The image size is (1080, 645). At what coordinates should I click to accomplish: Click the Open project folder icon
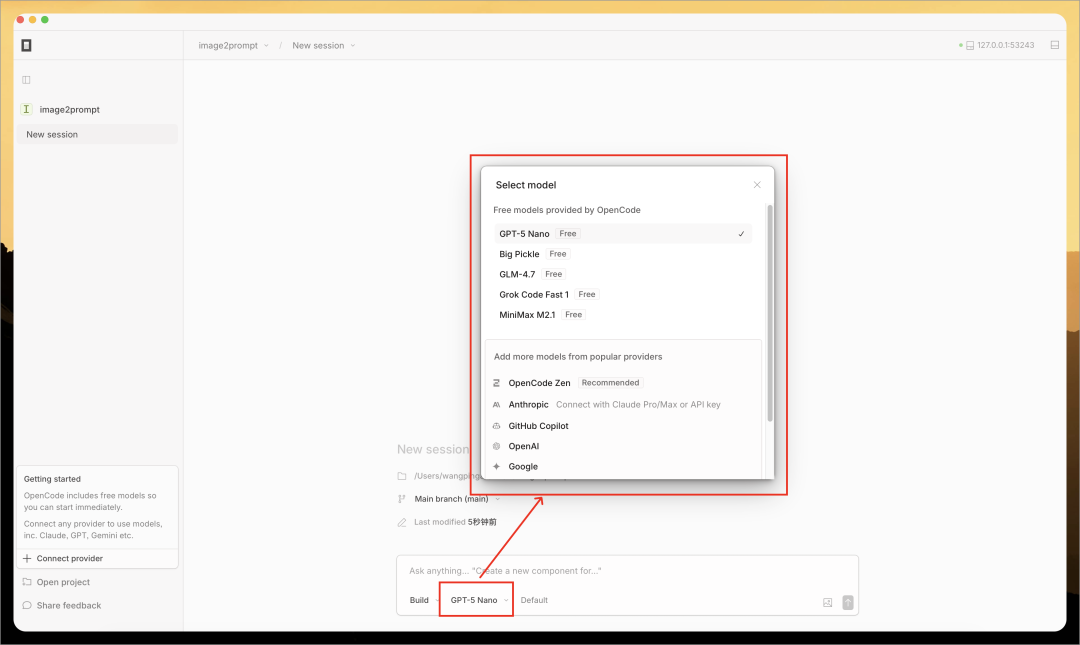point(27,582)
